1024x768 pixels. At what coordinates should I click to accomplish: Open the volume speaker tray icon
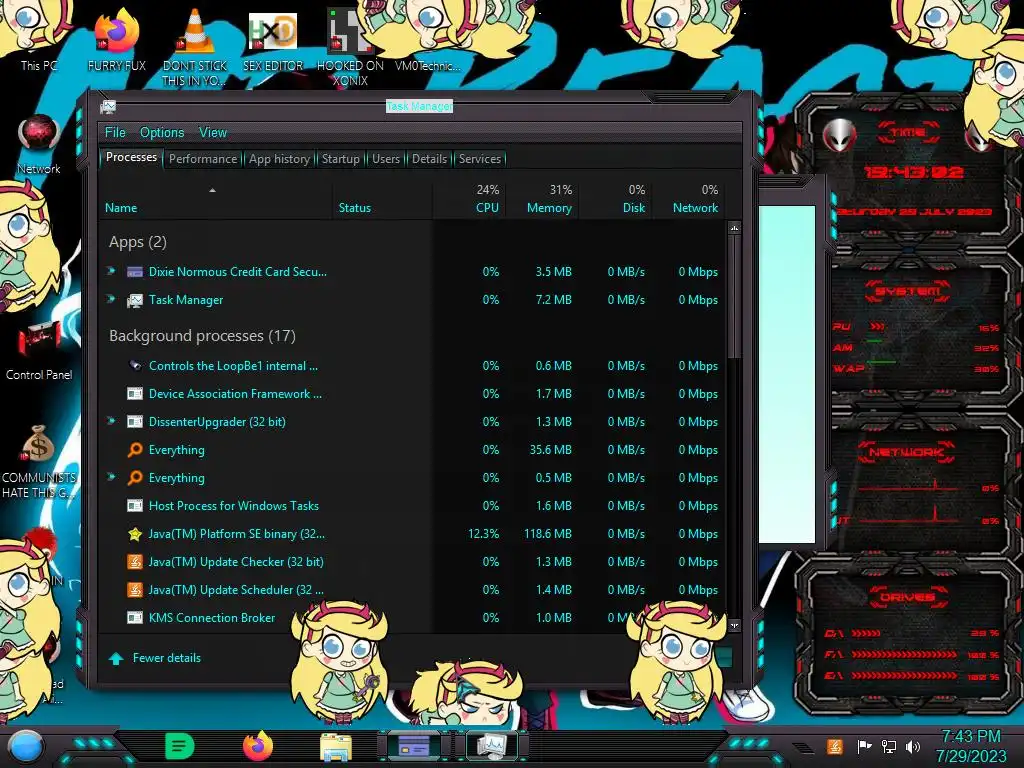pos(913,746)
